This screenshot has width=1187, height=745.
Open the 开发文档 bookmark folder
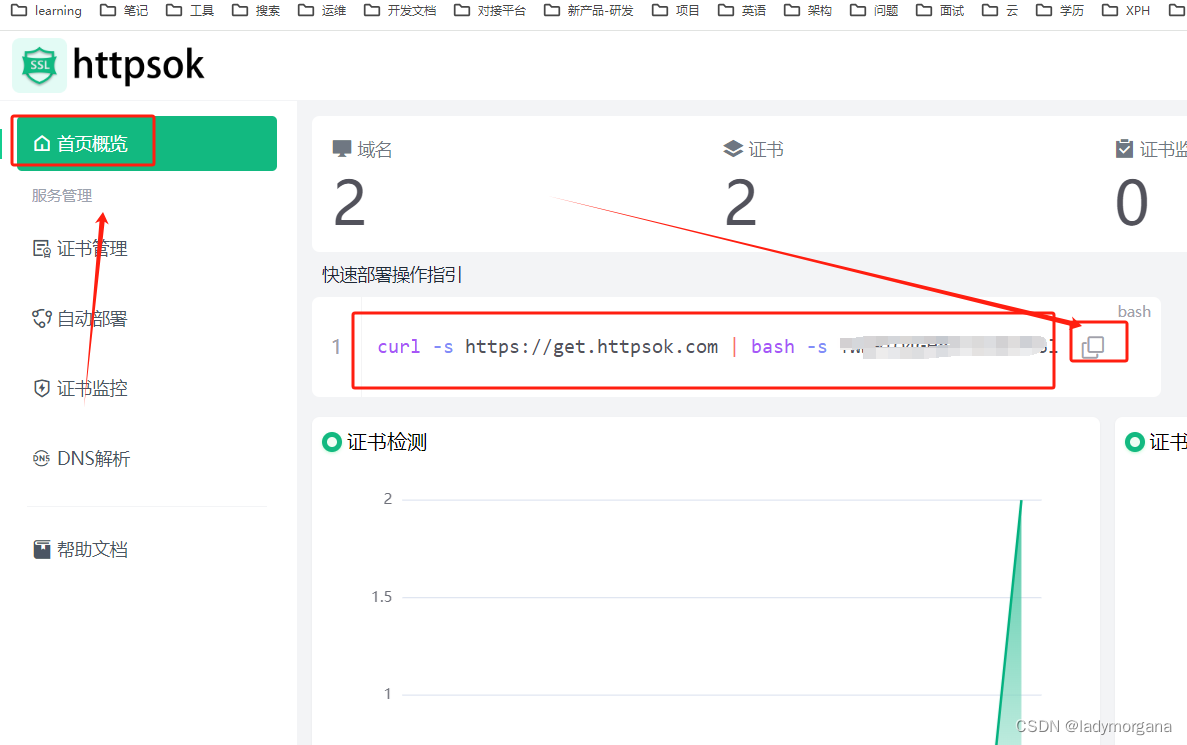click(x=400, y=11)
